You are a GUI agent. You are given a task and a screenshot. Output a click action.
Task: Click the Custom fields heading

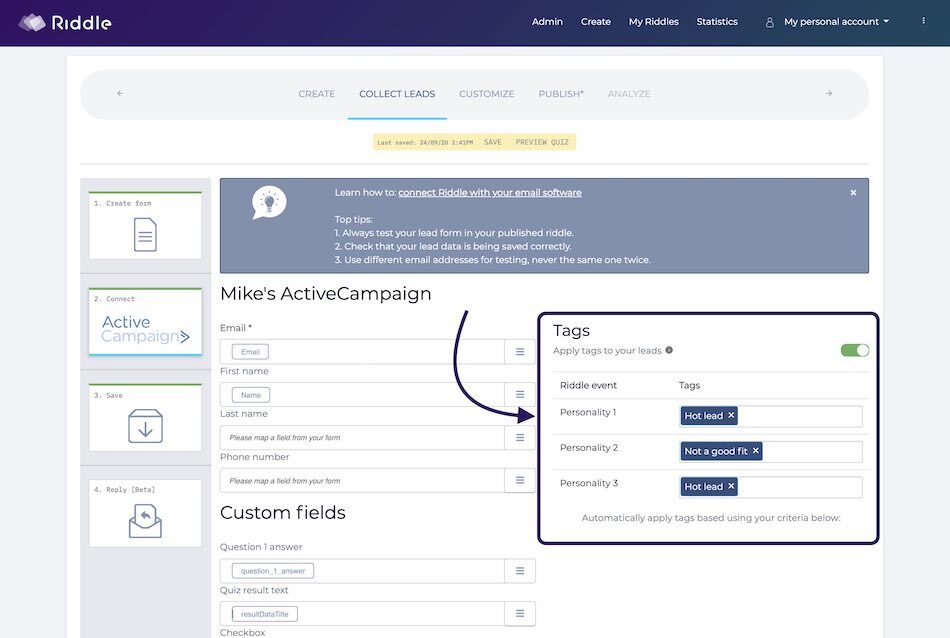tap(283, 513)
